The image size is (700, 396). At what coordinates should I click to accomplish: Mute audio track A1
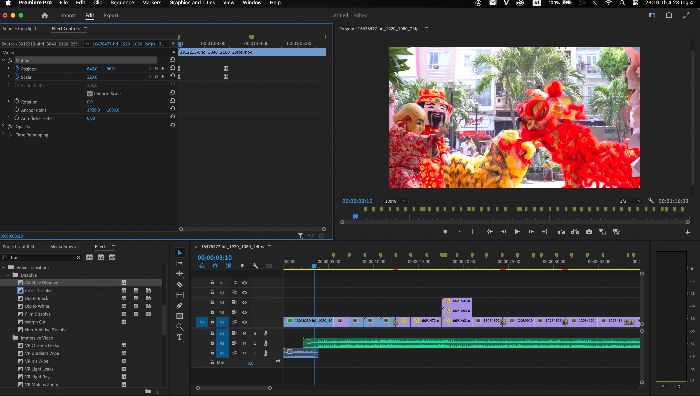244,333
